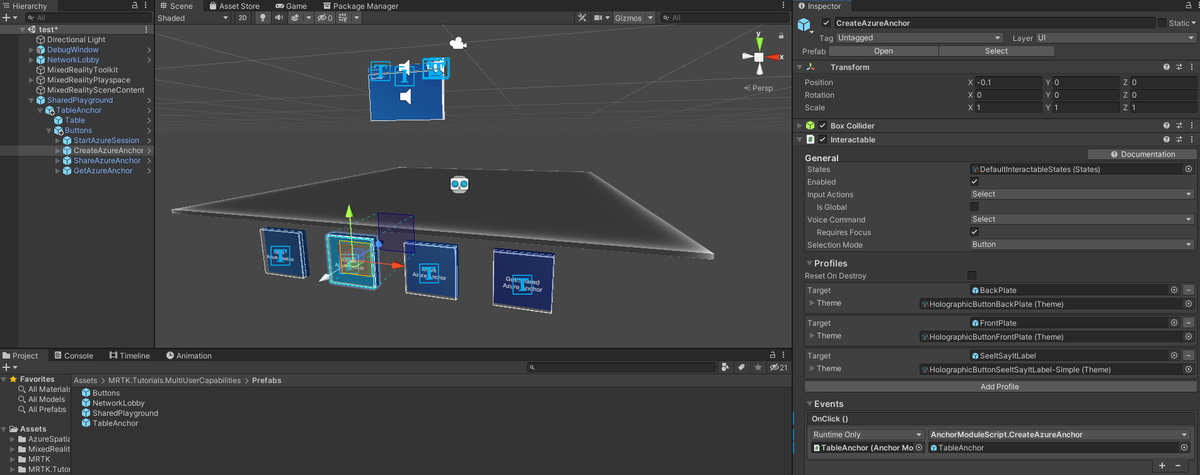Open Shaded draw mode dropdown
The height and width of the screenshot is (475, 1200).
pos(193,18)
